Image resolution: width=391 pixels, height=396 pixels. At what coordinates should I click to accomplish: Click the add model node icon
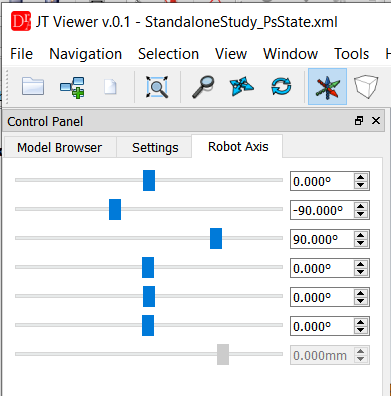[72, 87]
